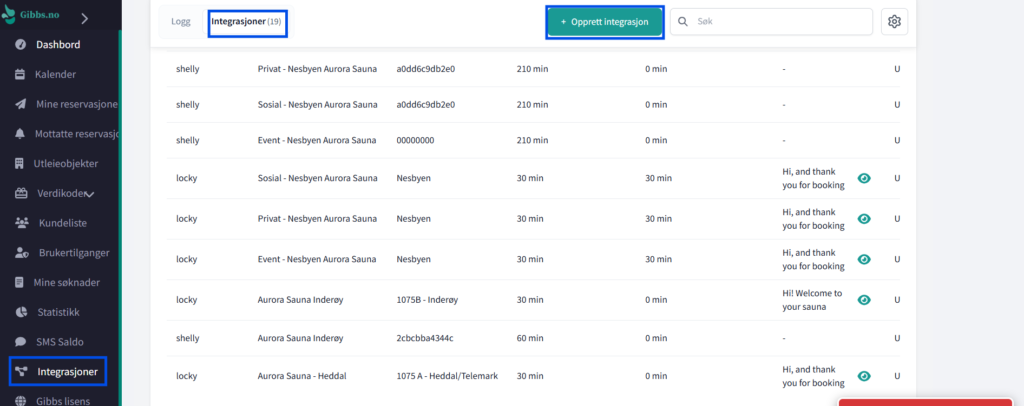Open SMS Saldo in the sidebar
The height and width of the screenshot is (406, 1024).
pos(60,341)
